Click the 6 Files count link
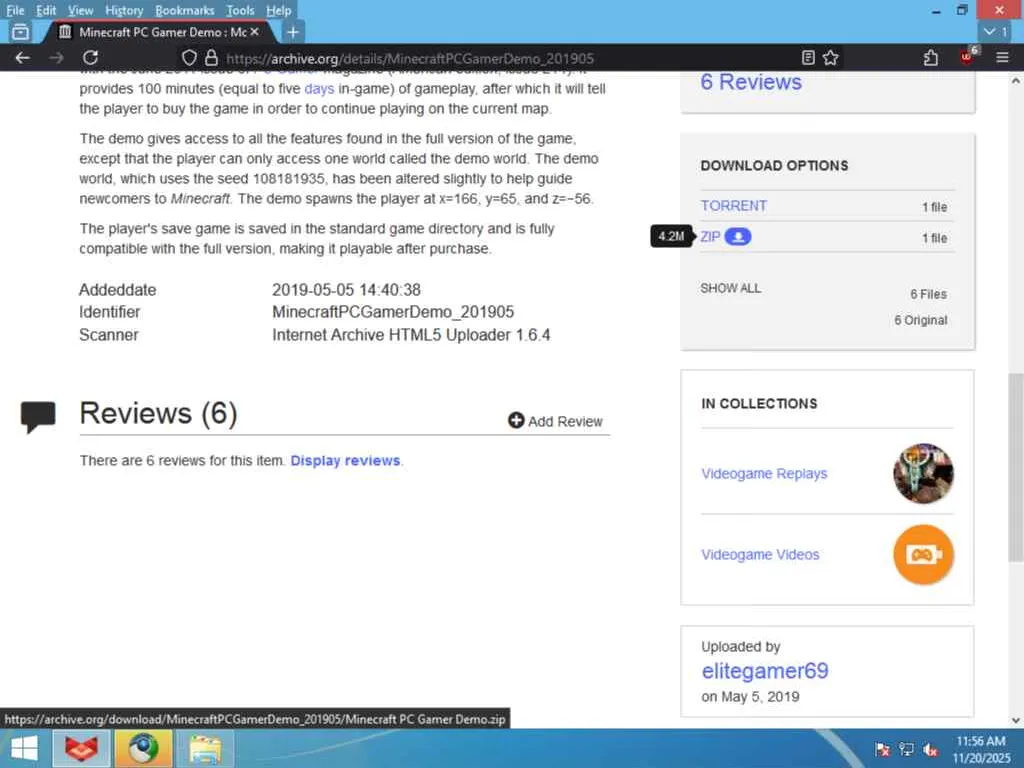The height and width of the screenshot is (768, 1024). (x=929, y=294)
